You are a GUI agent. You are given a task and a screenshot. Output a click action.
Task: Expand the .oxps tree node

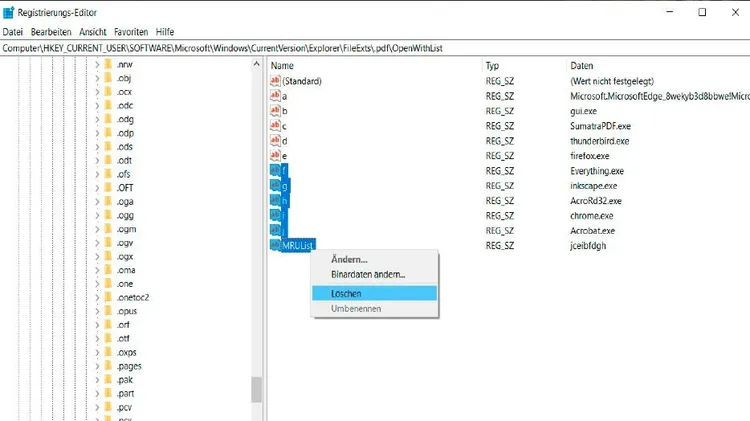97,352
